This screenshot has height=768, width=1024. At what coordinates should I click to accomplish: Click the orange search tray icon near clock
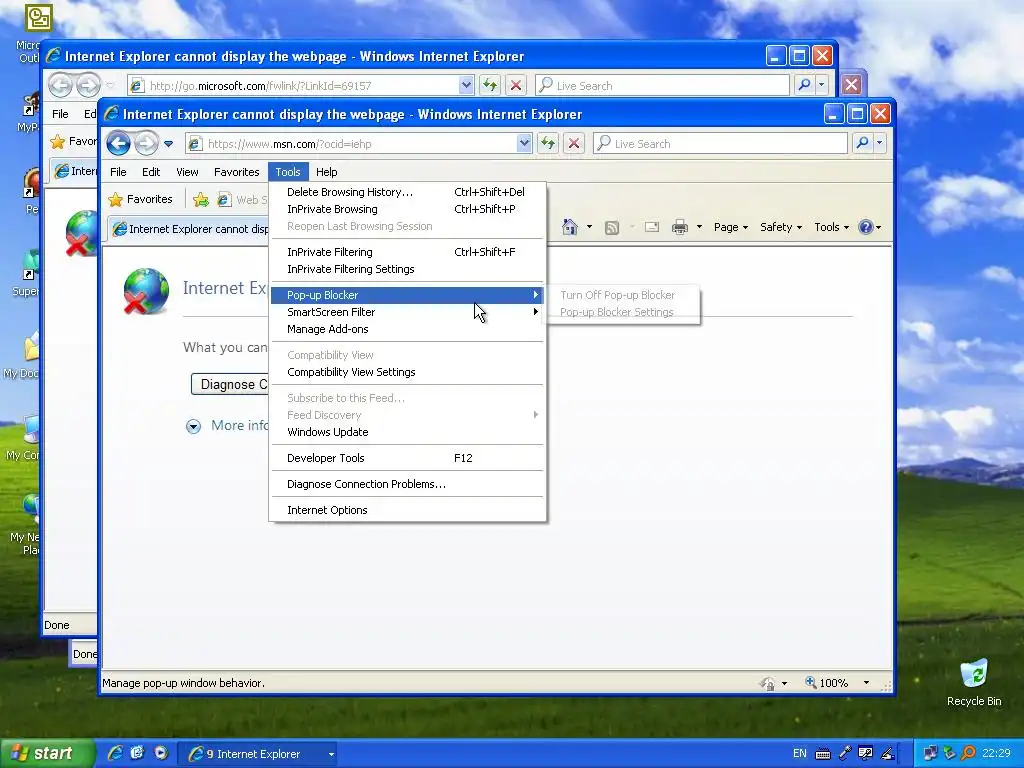[x=969, y=753]
